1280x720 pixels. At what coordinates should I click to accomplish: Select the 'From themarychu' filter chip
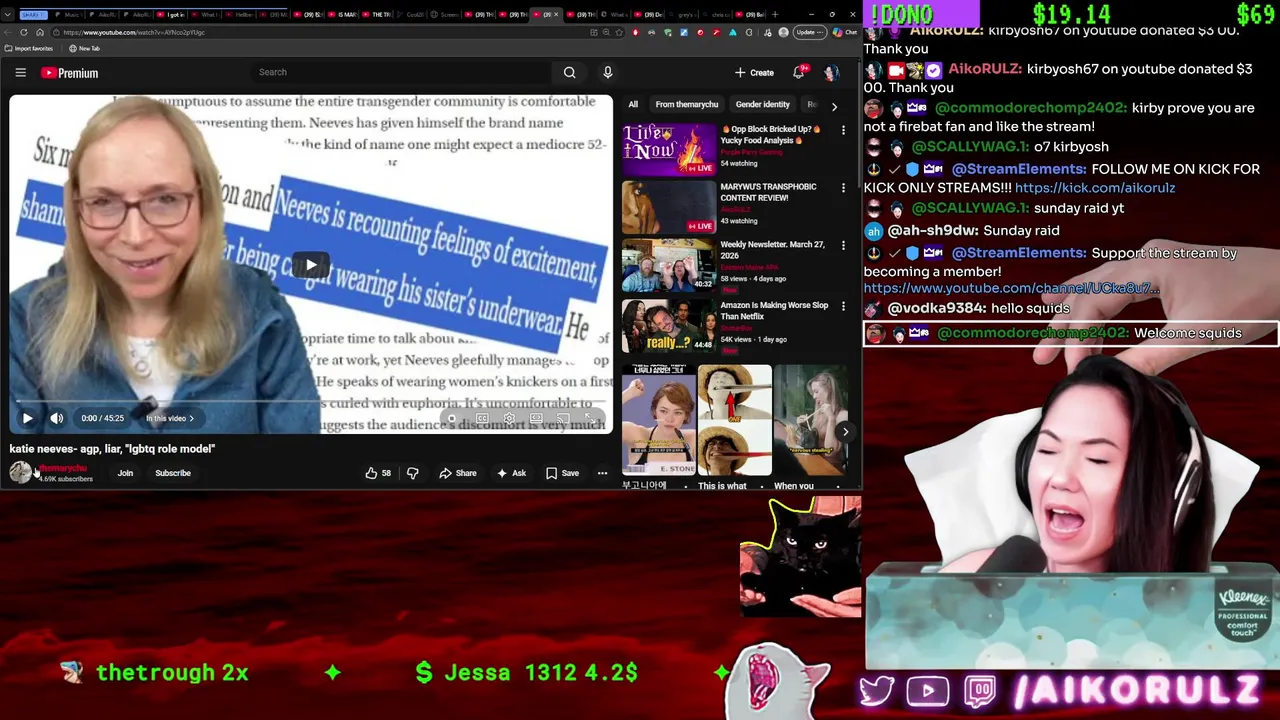pos(687,104)
